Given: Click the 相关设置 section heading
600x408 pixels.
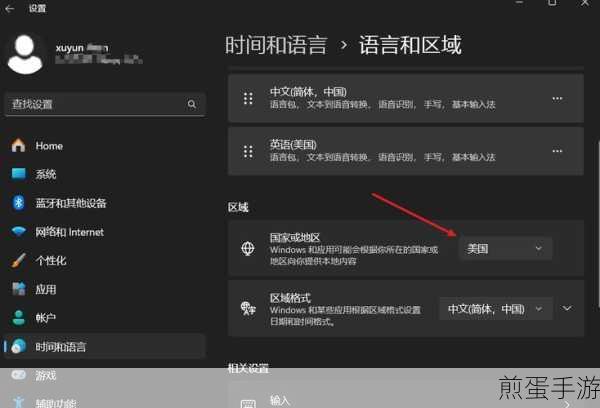Looking at the screenshot, I should [248, 368].
